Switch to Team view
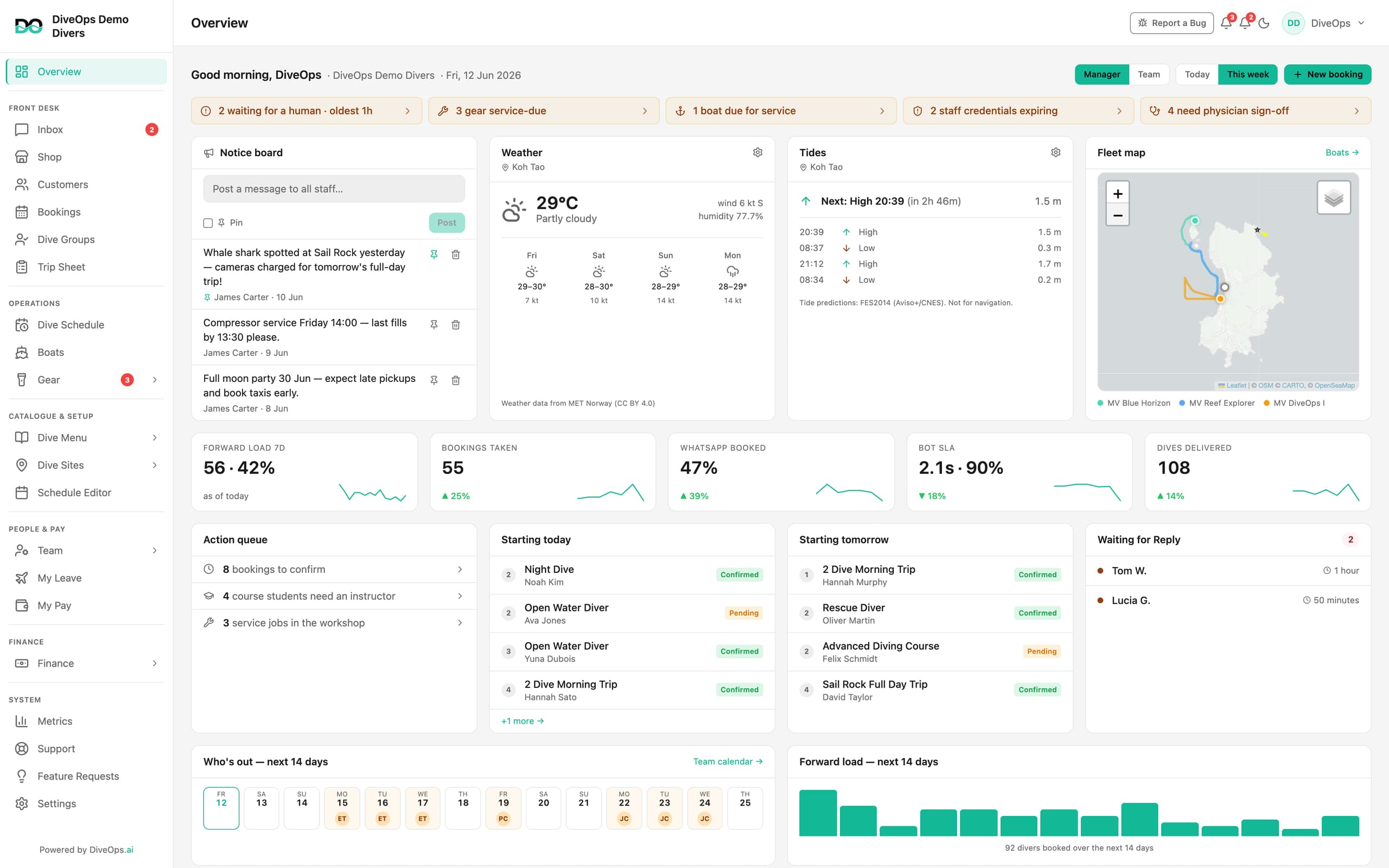 click(1149, 75)
